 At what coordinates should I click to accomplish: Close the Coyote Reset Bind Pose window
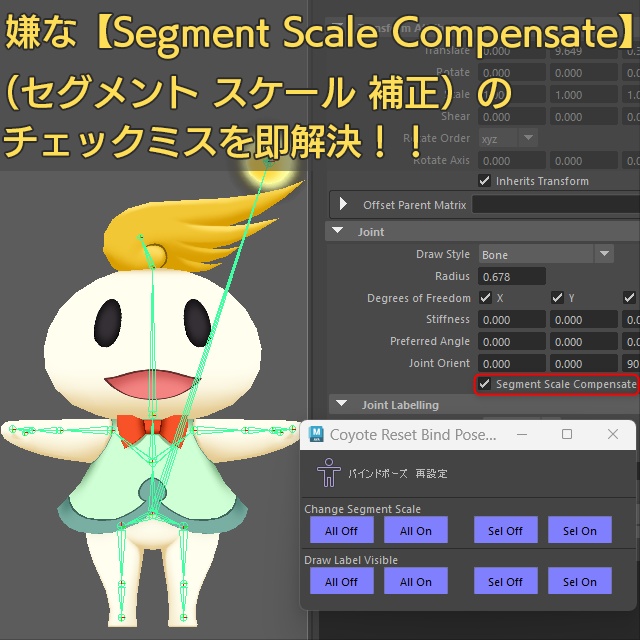[x=613, y=434]
